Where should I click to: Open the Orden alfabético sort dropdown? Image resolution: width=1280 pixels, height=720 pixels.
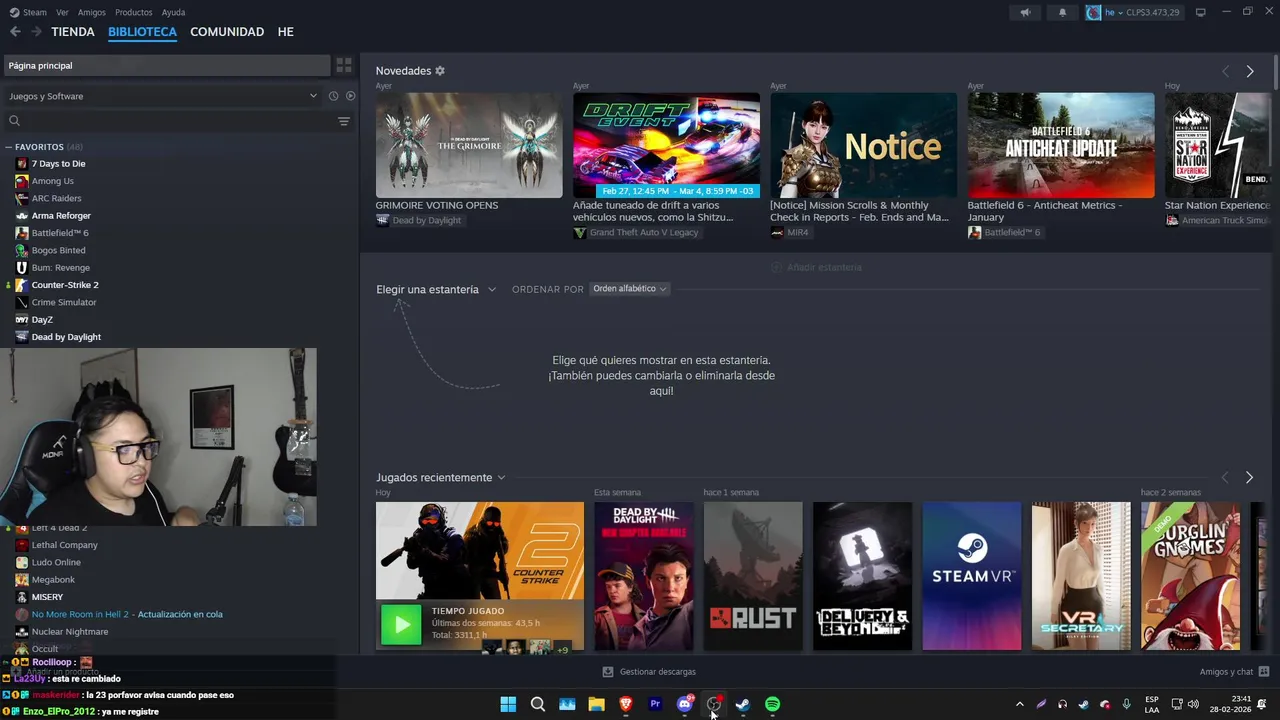pyautogui.click(x=629, y=289)
